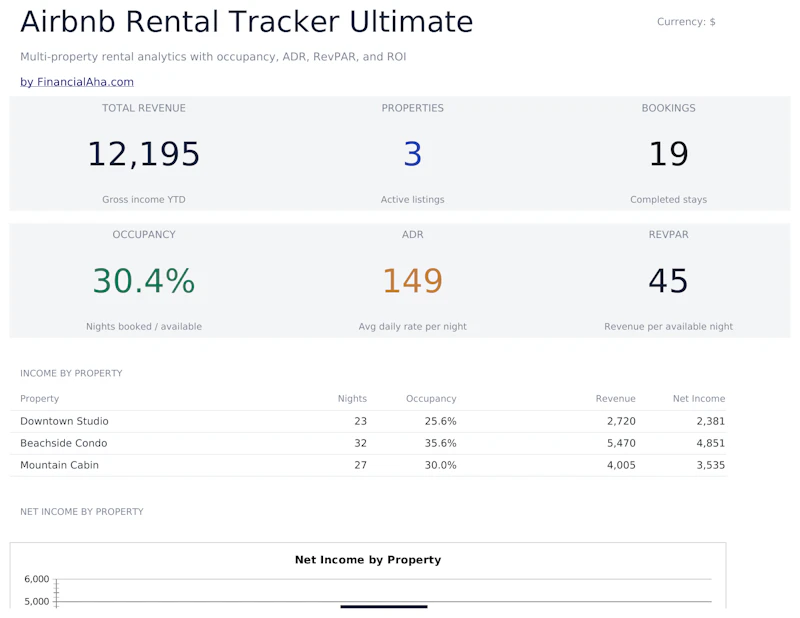Screen dimensions: 800x618
Task: Select the Downtown Studio row name
Action: [64, 422]
